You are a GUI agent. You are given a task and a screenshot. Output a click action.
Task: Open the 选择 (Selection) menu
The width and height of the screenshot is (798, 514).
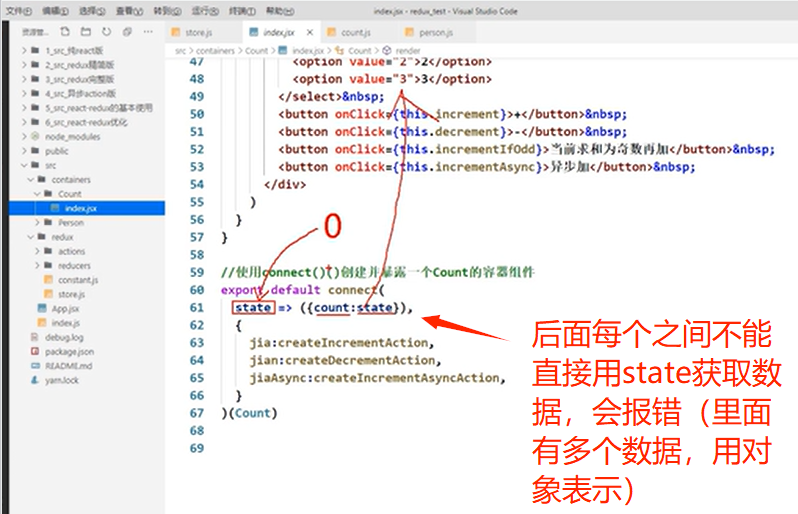tap(92, 11)
